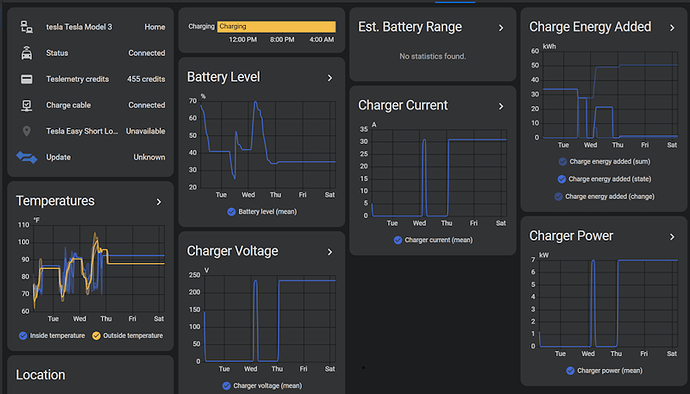690x394 pixels.
Task: Open the Est. Battery Range heading
Action: (x=410, y=27)
